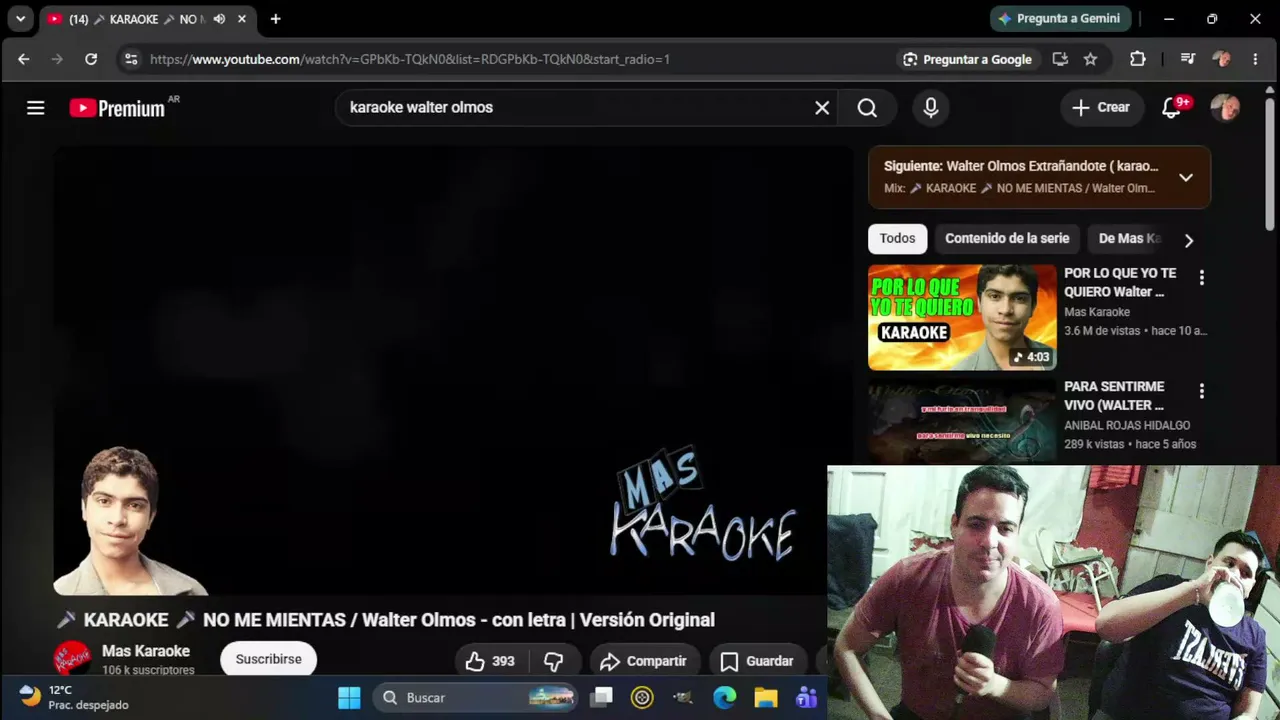Select Contenido de la serie chip
1280x720 pixels.
tap(1007, 239)
